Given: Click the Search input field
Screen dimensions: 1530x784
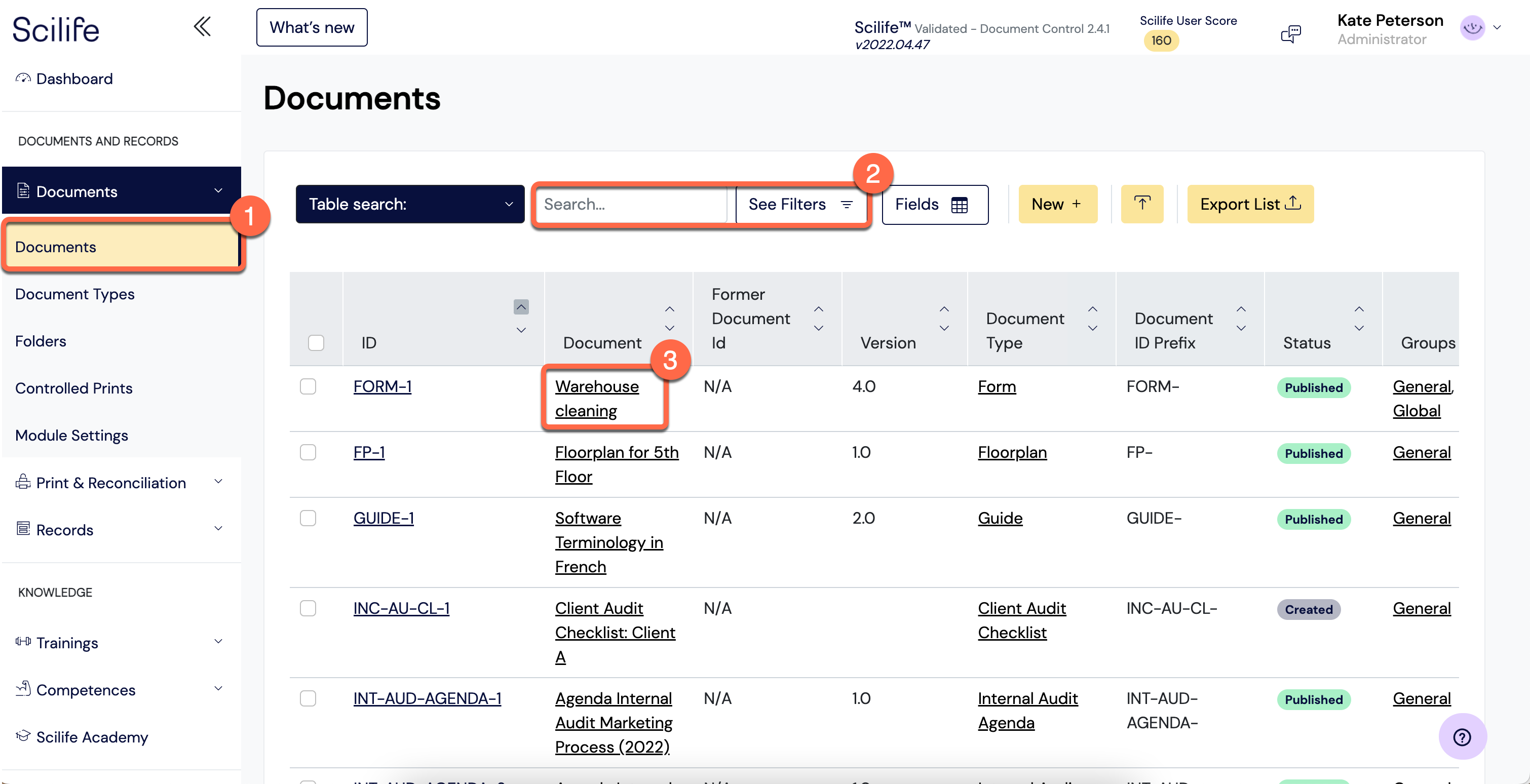Looking at the screenshot, I should (x=631, y=204).
